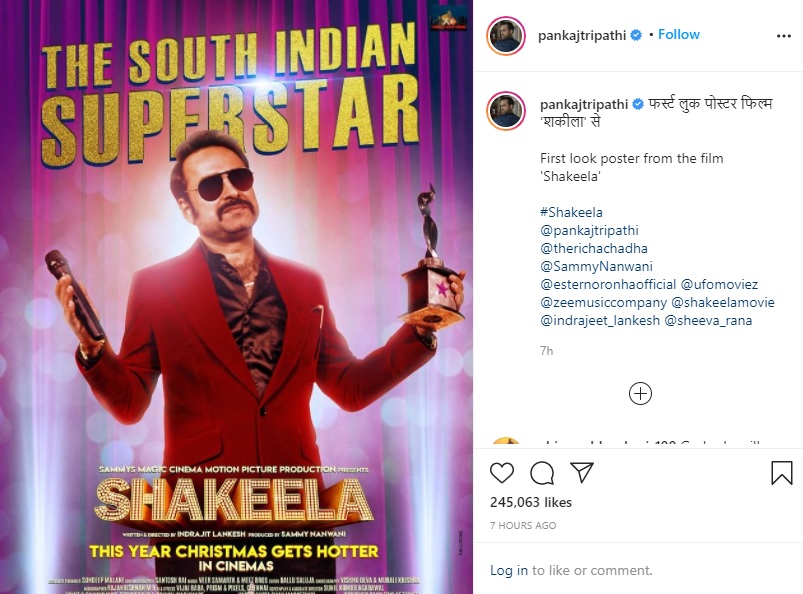803x594 pixels.
Task: Open the profile avatar beside the caption
Action: point(506,110)
